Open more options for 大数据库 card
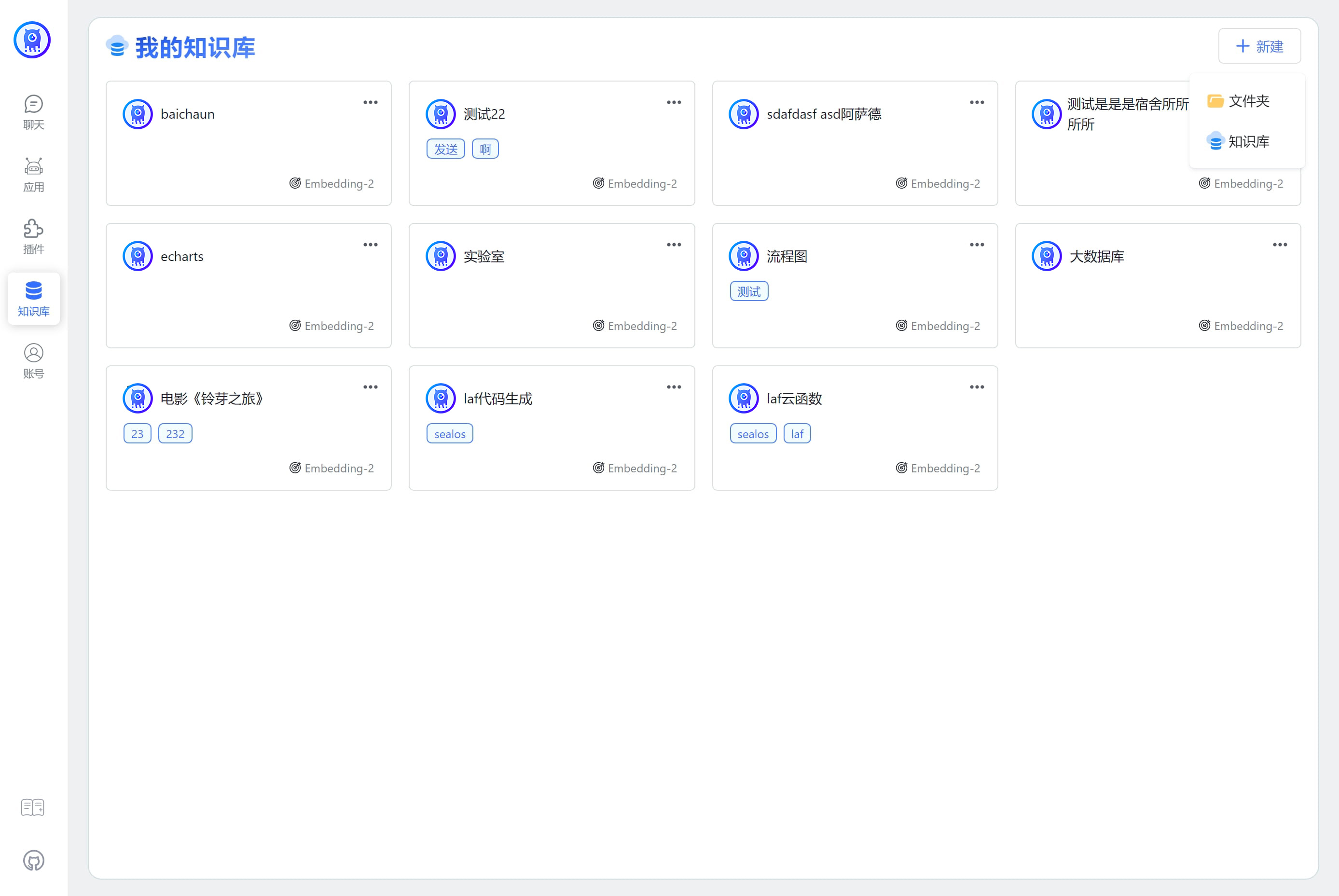This screenshot has width=1339, height=896. tap(1280, 245)
